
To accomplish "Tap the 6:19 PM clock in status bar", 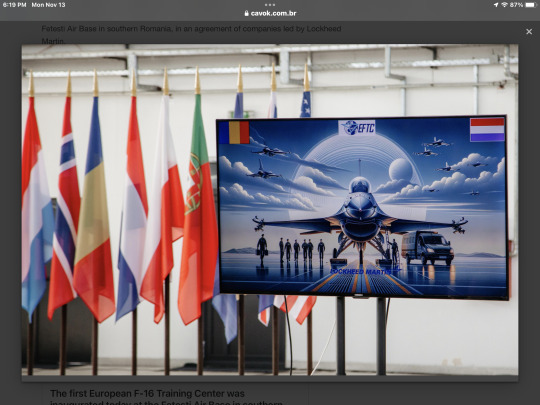I will (14, 5).
